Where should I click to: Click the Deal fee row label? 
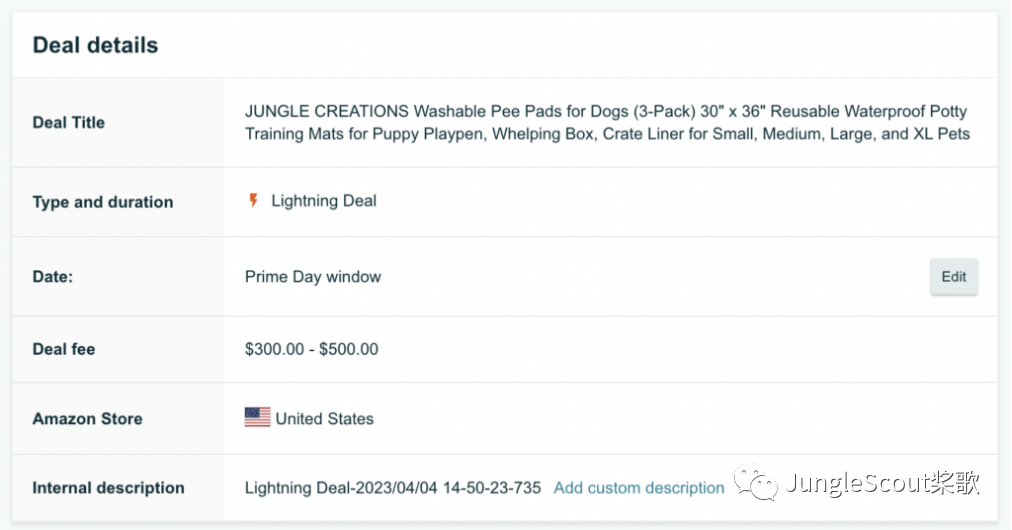pyautogui.click(x=64, y=349)
